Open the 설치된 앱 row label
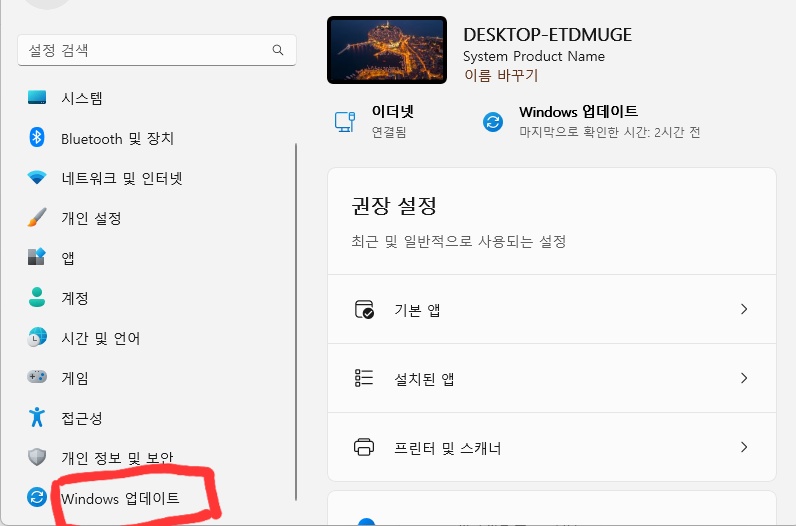Image resolution: width=796 pixels, height=526 pixels. coord(424,379)
